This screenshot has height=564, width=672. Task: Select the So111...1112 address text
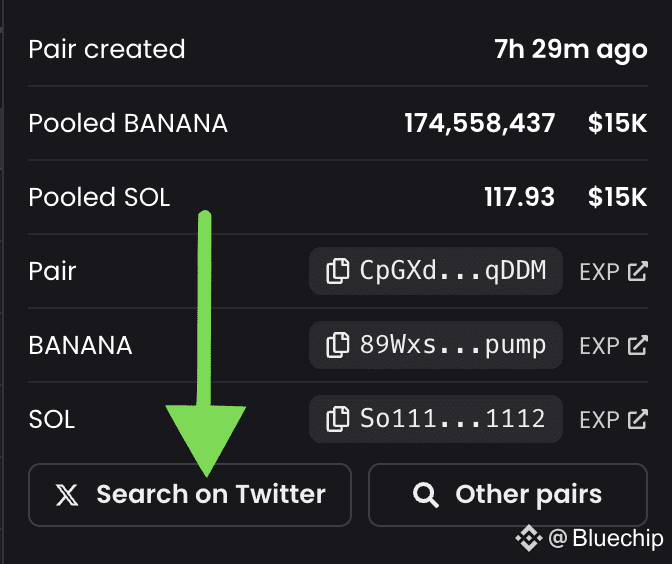(453, 418)
